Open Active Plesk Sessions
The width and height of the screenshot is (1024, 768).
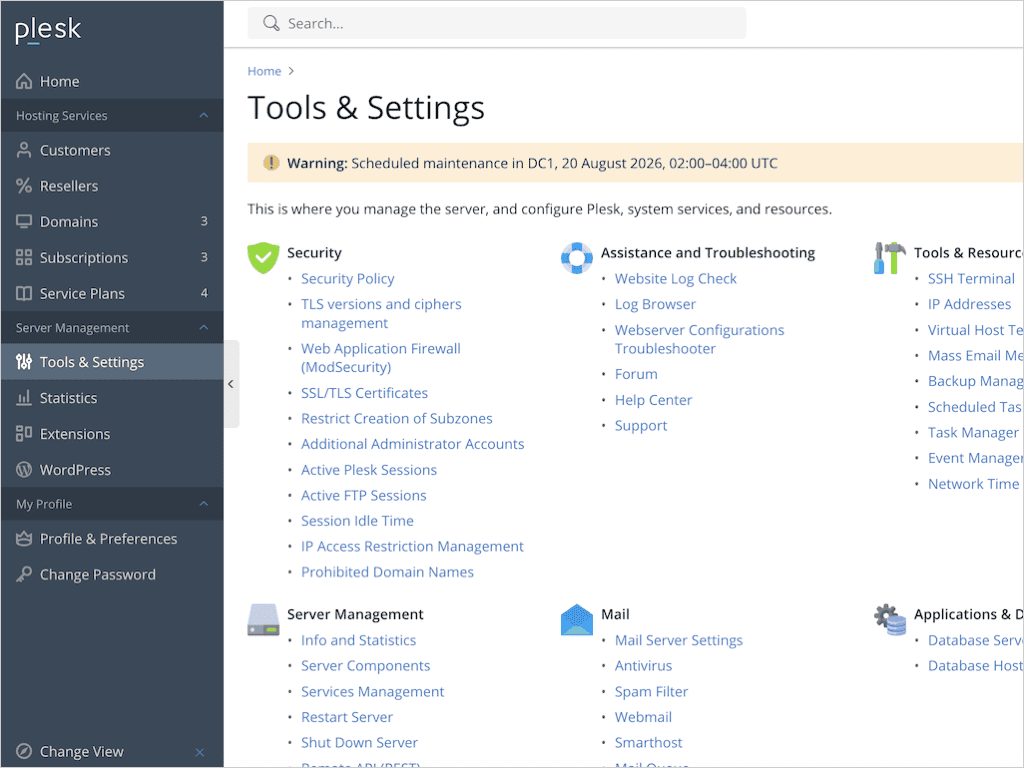coord(368,470)
